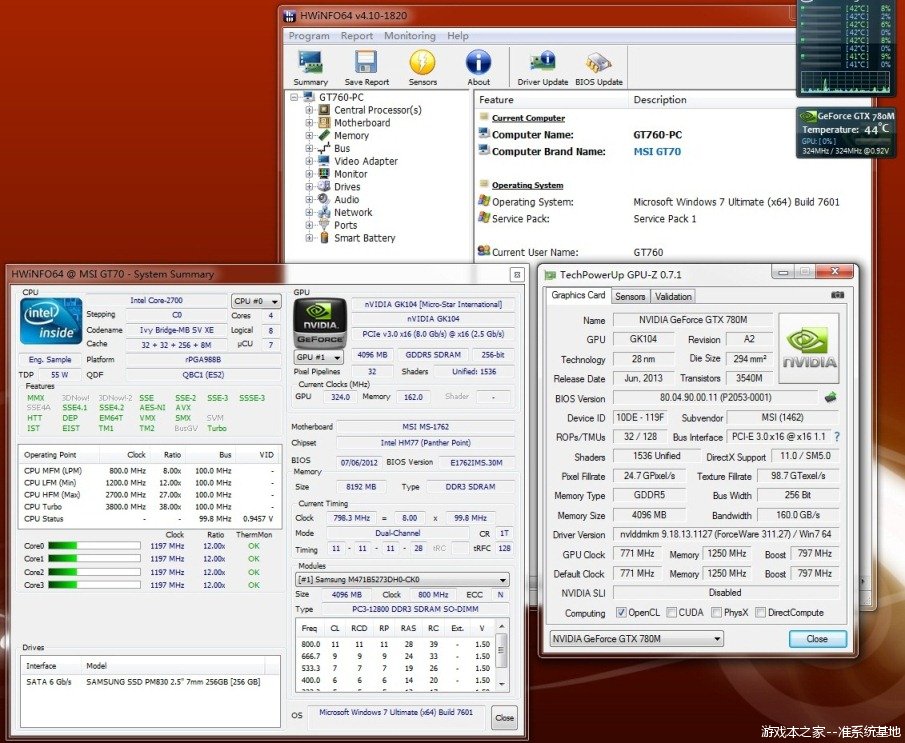Toggle the DirectCompute checkbox in GPU-Z
Viewport: 905px width, 743px height.
pos(761,612)
